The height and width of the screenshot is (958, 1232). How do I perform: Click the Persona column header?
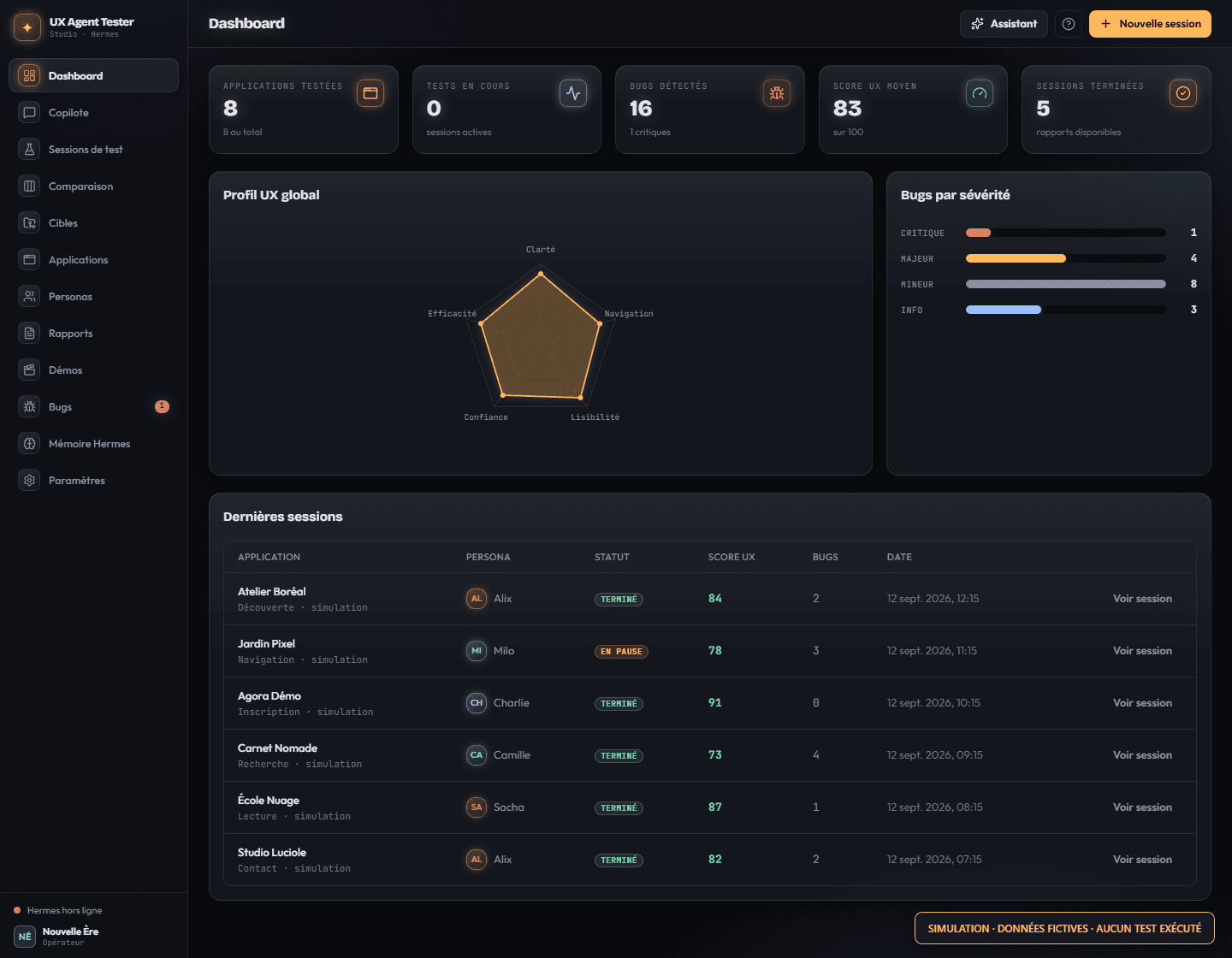pos(488,557)
